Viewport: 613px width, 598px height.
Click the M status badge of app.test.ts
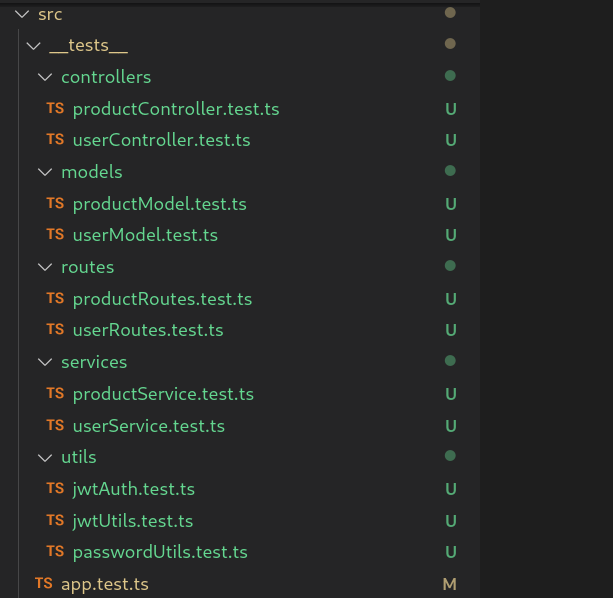coord(449,583)
